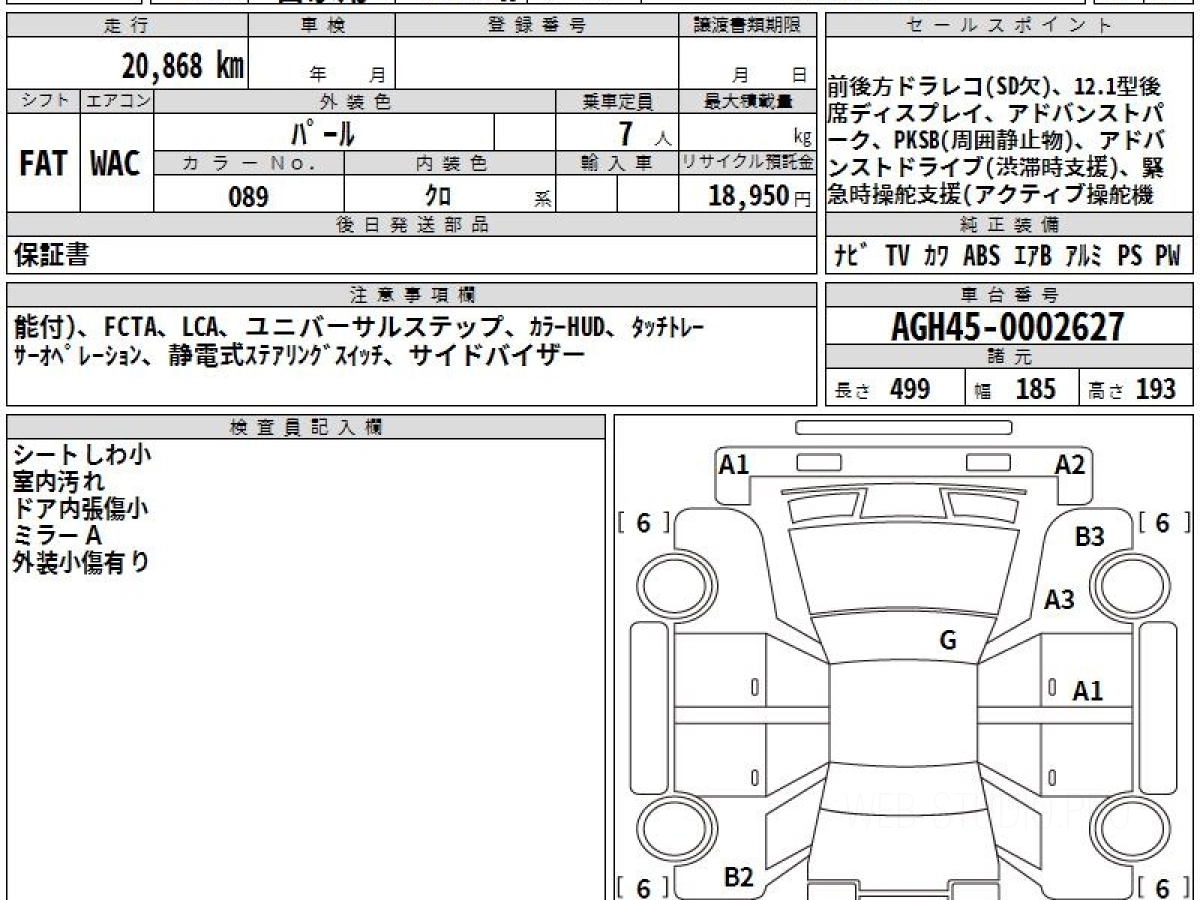1200x900 pixels.
Task: Select the length value 499
Action: click(x=910, y=389)
